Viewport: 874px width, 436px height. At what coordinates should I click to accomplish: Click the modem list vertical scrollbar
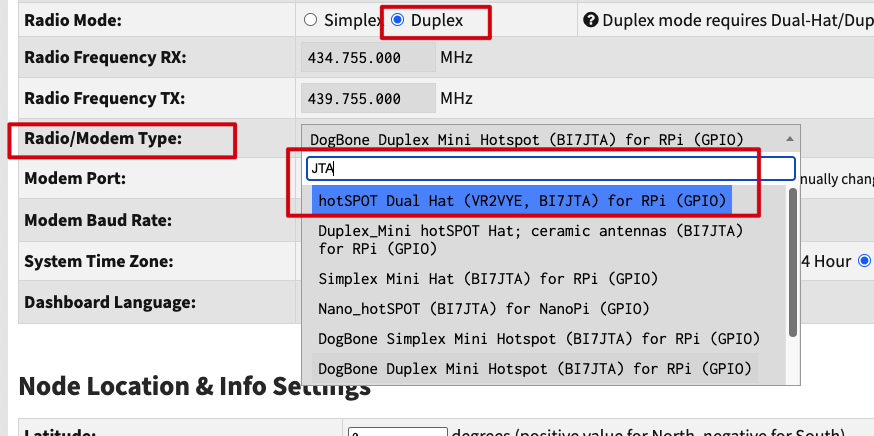[x=794, y=262]
